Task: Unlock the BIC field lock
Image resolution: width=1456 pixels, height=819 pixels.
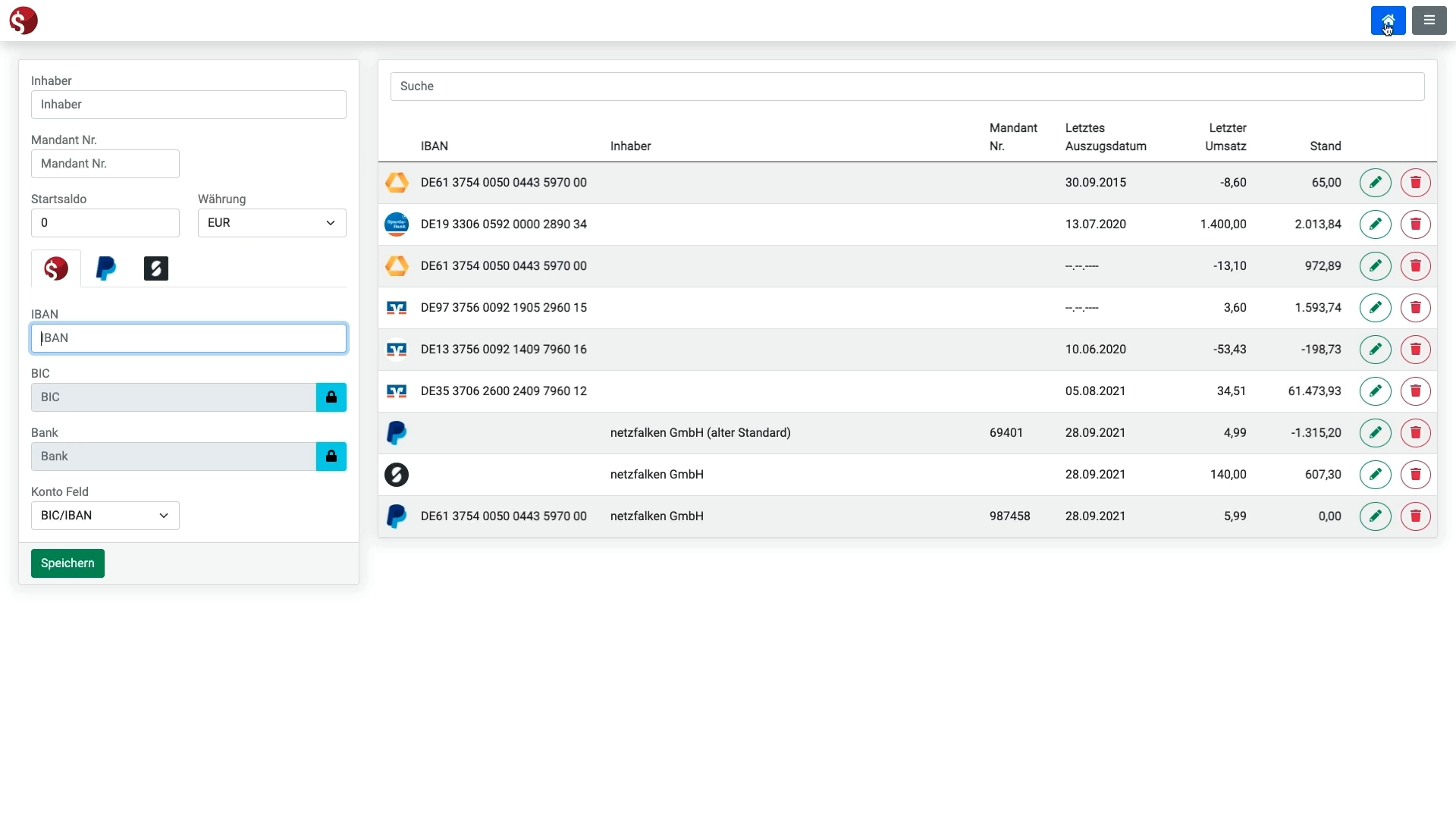Action: click(x=331, y=397)
